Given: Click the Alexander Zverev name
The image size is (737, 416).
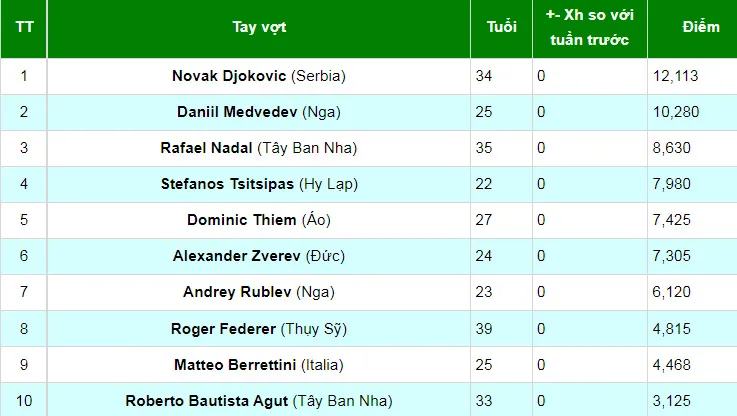Looking at the screenshot, I should click(x=236, y=256).
